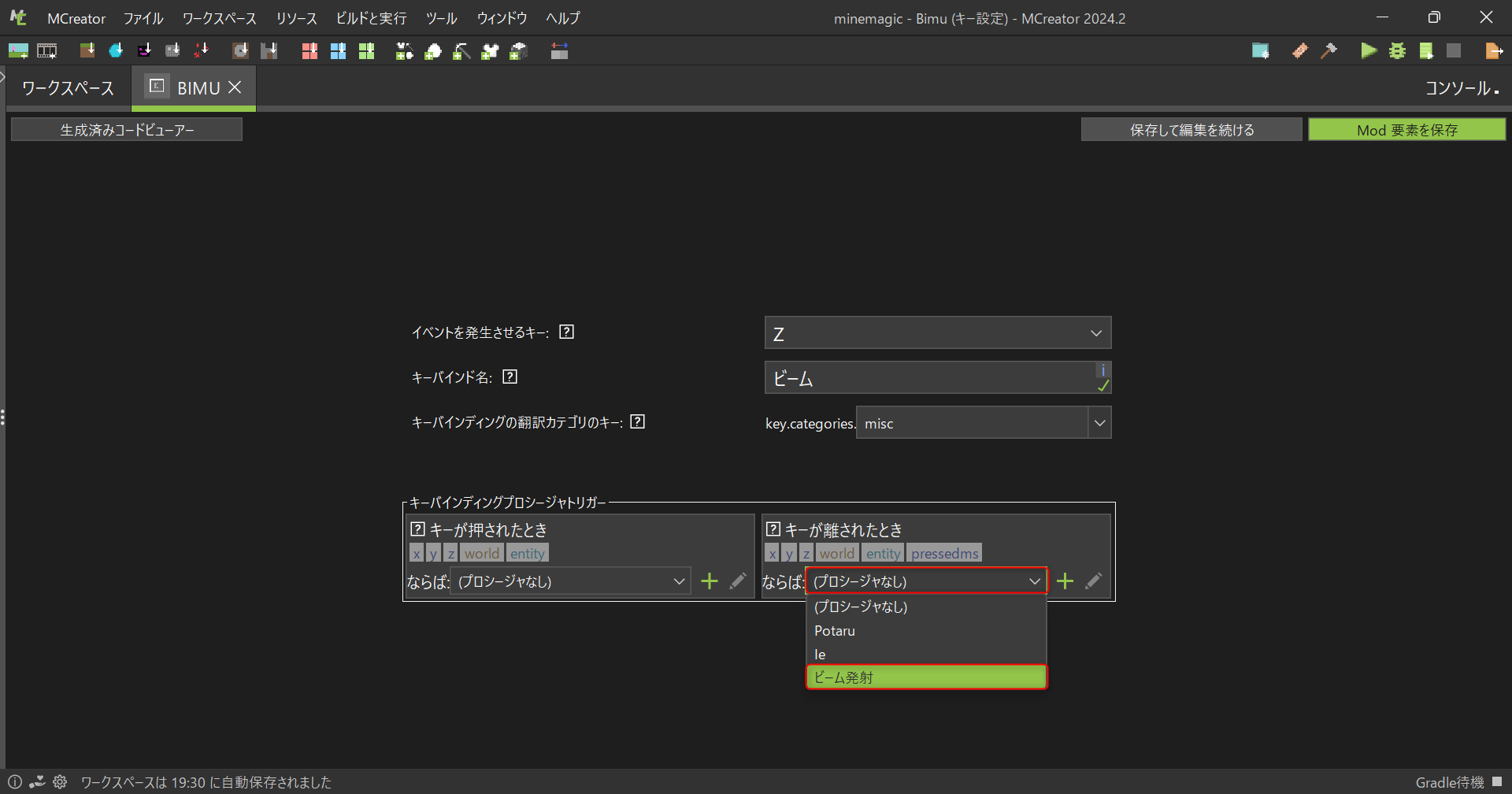Select Ie from the procedure list
This screenshot has height=794, width=1512.
(x=926, y=654)
